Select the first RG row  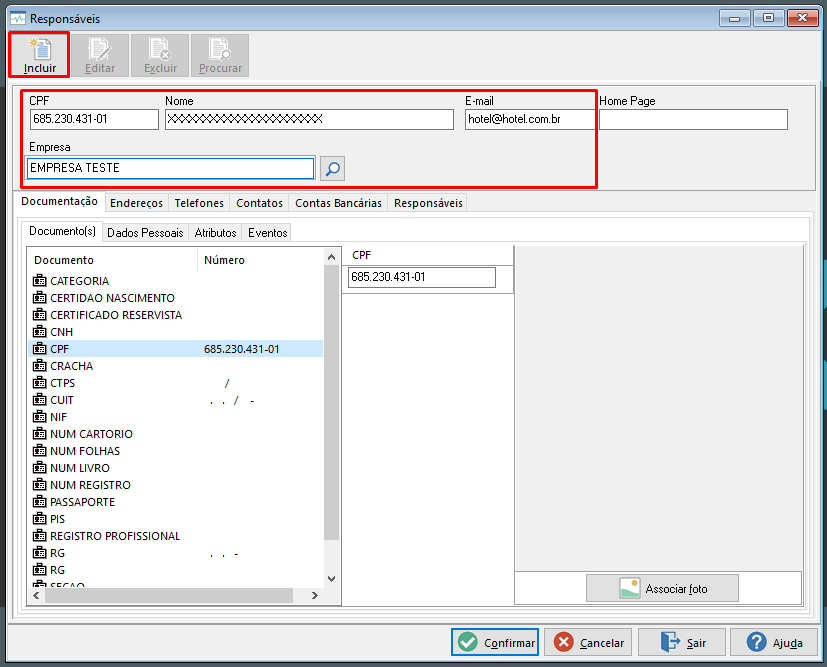click(x=175, y=553)
